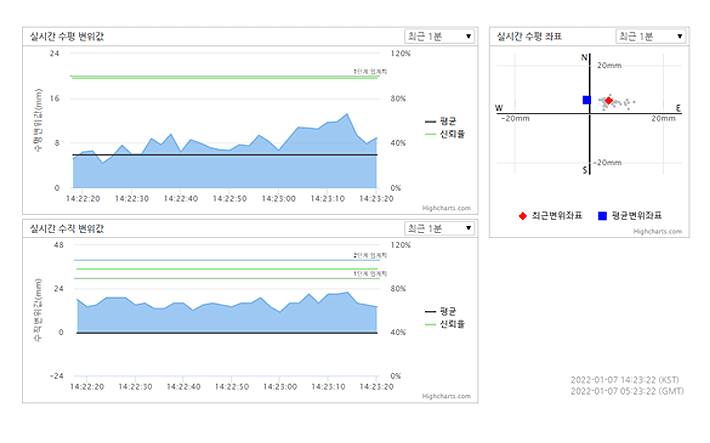Open the 최근 1분 dropdown in 실시간 수평 변위값 panel
This screenshot has height=443, width=710.
439,36
